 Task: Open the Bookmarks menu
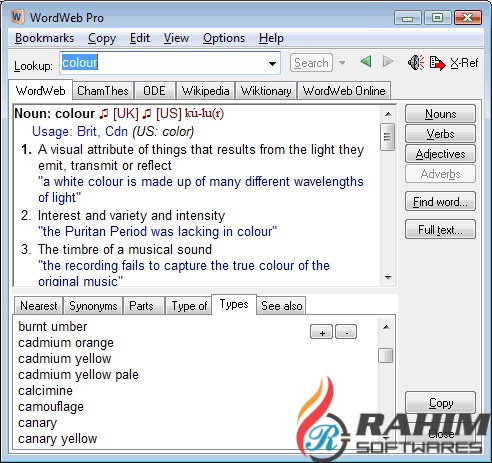44,38
